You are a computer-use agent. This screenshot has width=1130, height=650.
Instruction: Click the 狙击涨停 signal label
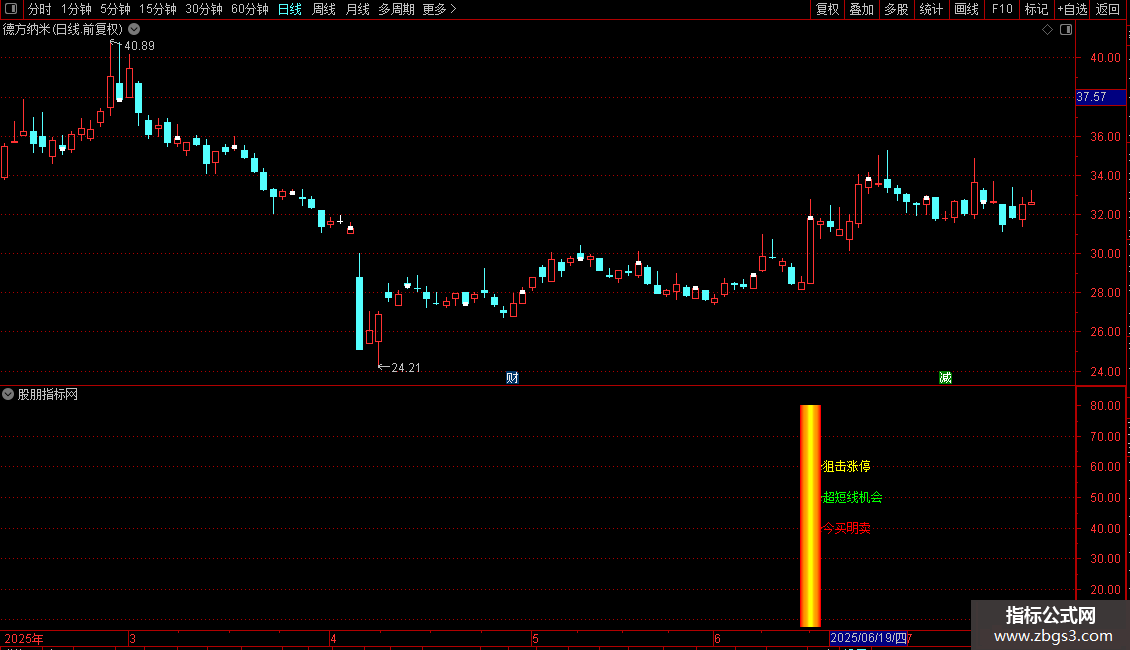846,466
